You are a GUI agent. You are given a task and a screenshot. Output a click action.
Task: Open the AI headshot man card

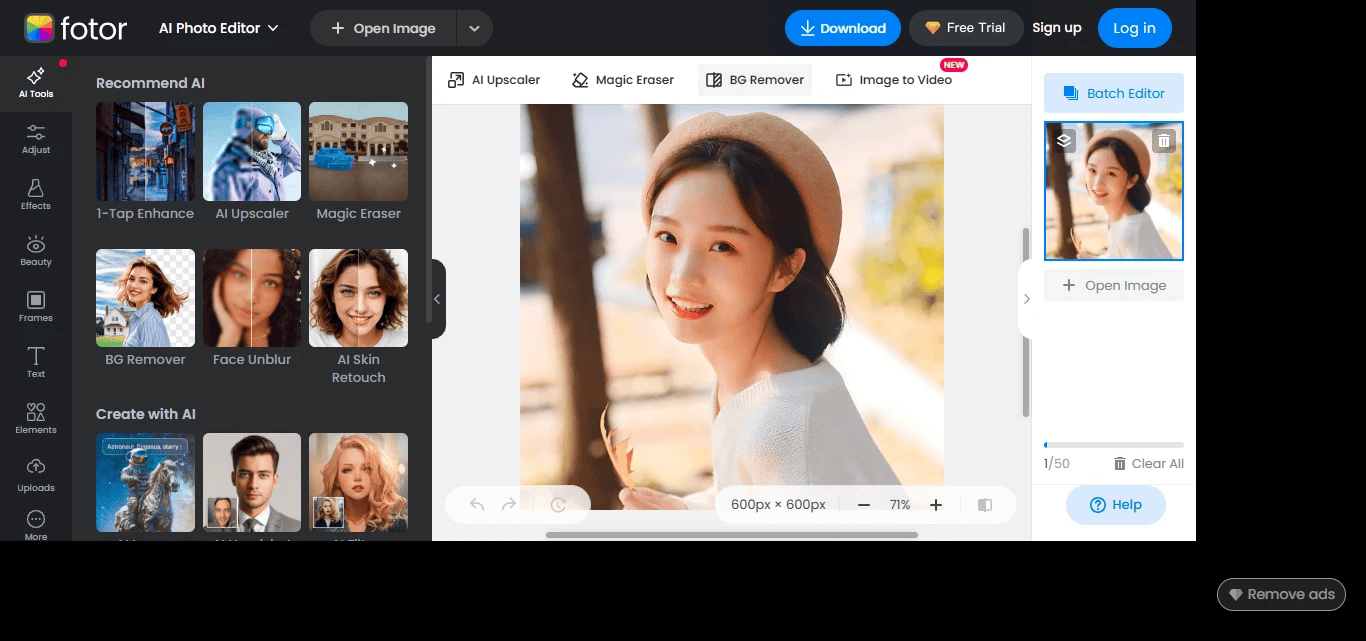point(252,482)
